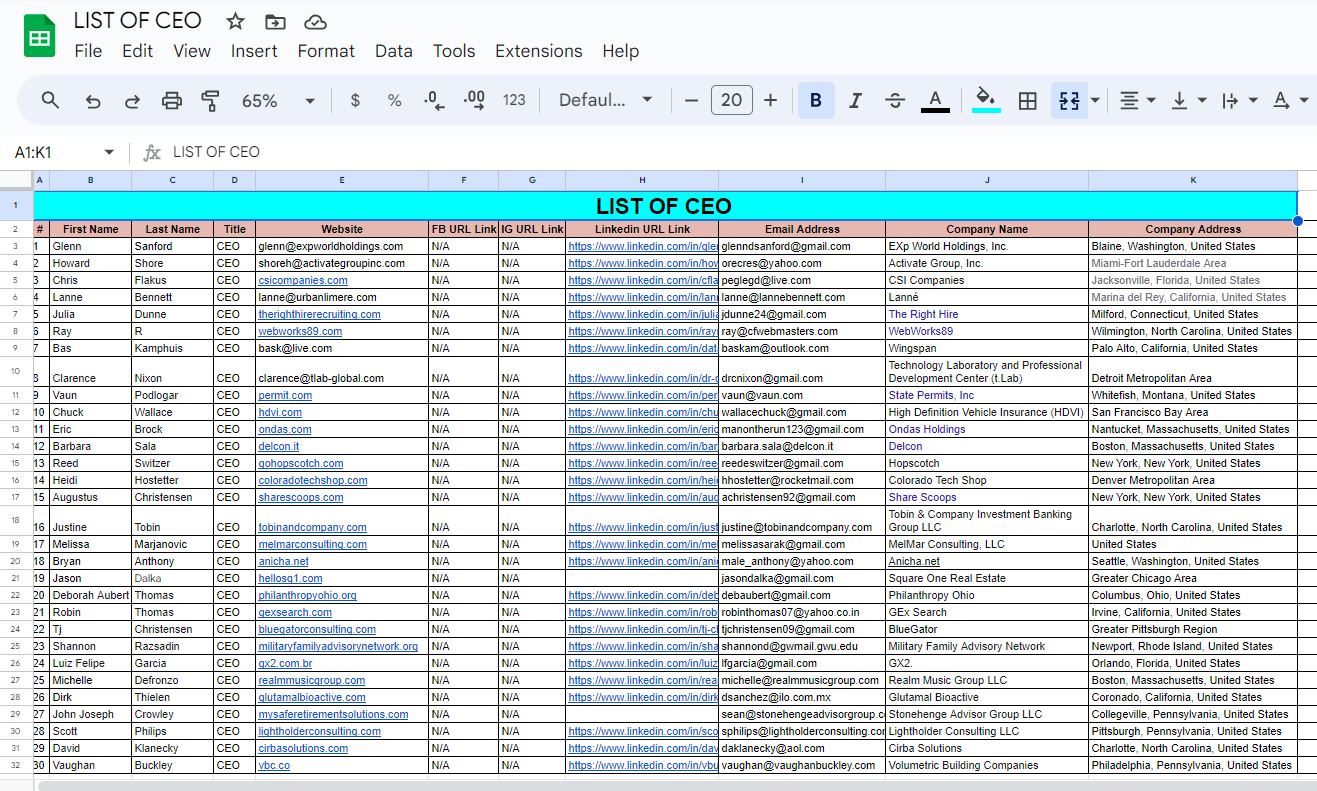Format as currency with dollar icon
Viewport: 1317px width, 791px height.
click(355, 100)
